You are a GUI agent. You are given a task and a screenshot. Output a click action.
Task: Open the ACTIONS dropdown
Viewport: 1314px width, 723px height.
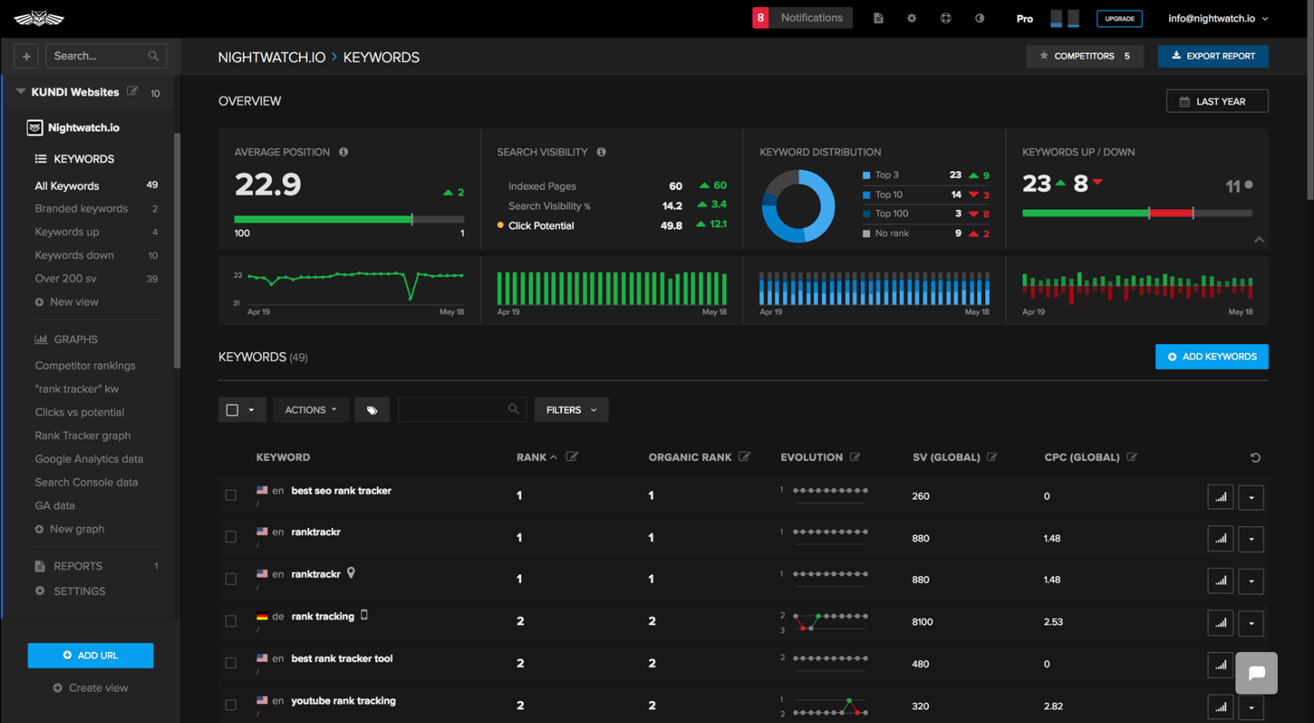tap(310, 409)
